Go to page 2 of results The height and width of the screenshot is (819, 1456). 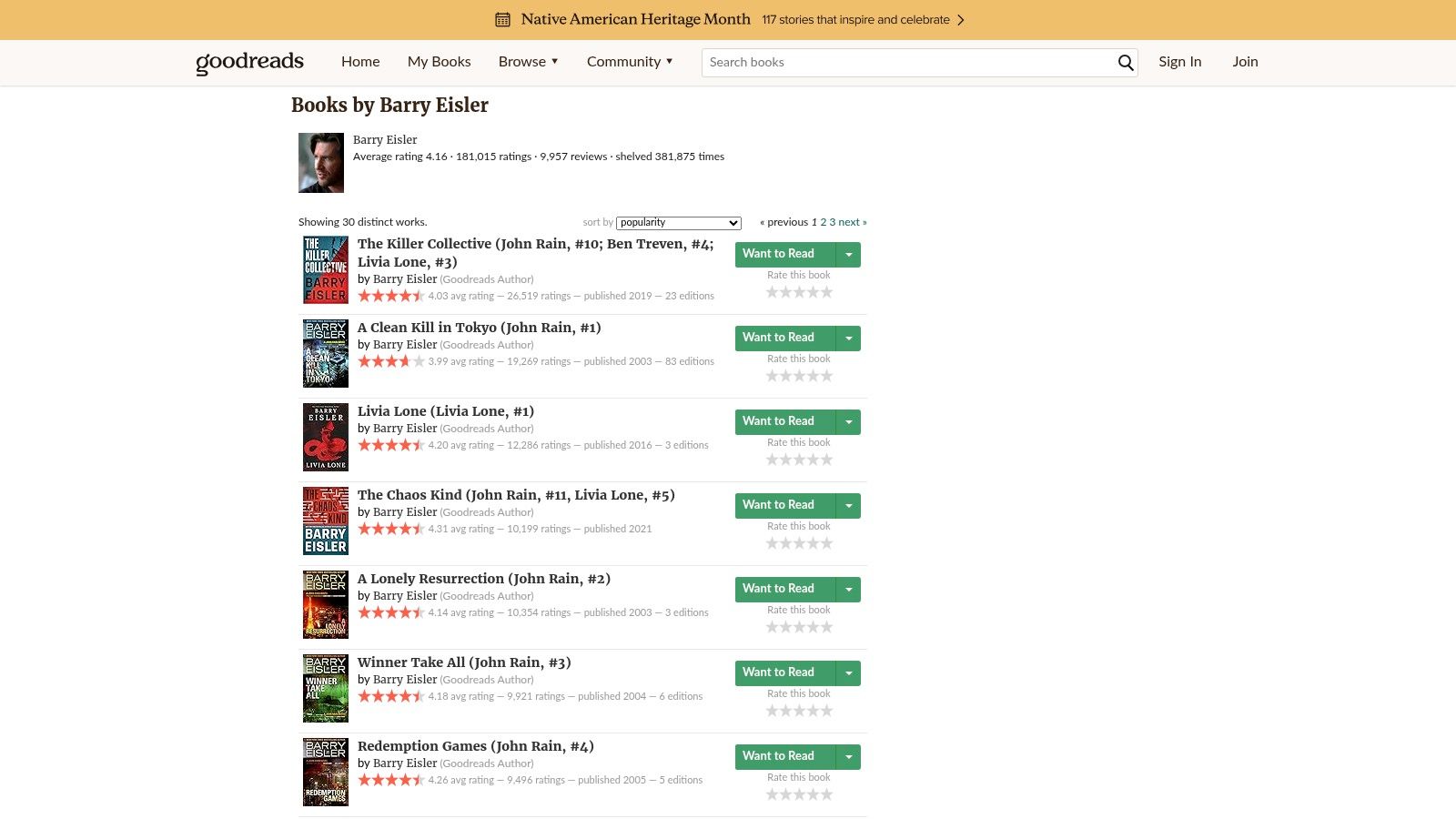pos(824,222)
